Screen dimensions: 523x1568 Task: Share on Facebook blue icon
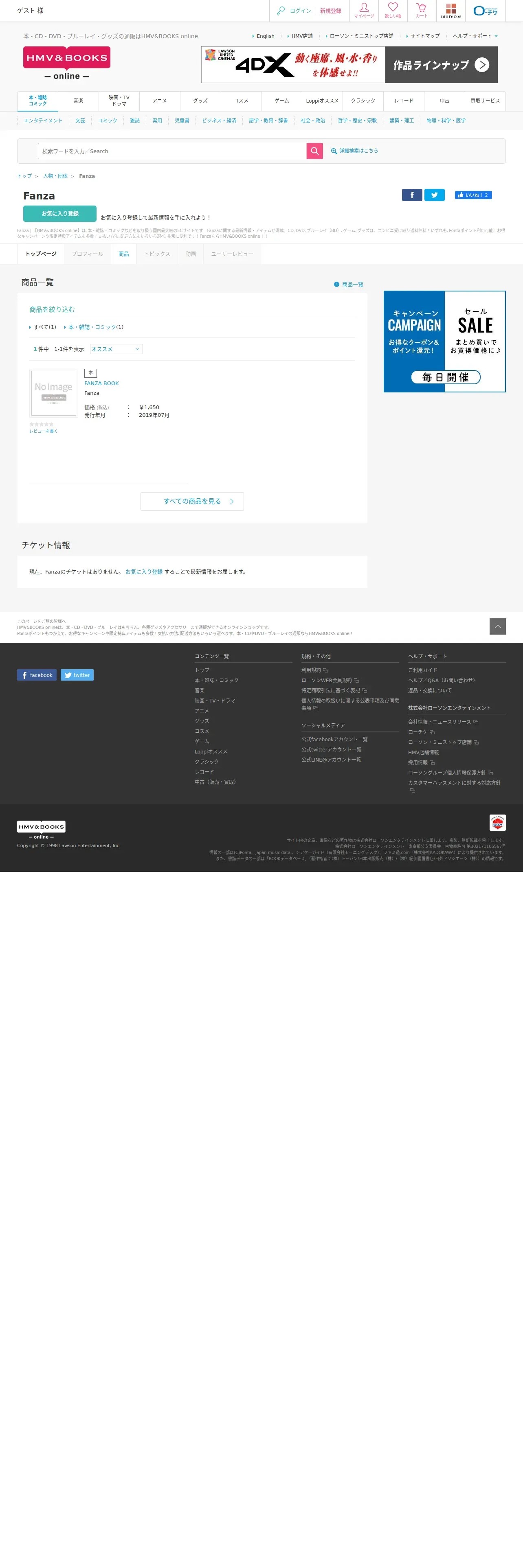[x=412, y=195]
